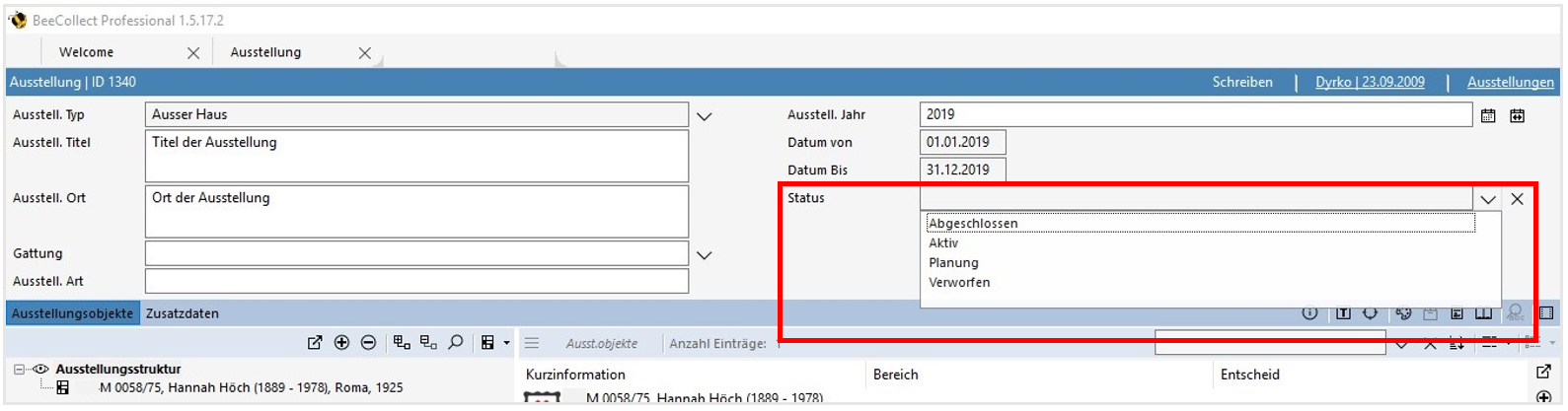Select the tree item M 0058/75, Hannah Höch
The image size is (1568, 411).
(x=251, y=388)
